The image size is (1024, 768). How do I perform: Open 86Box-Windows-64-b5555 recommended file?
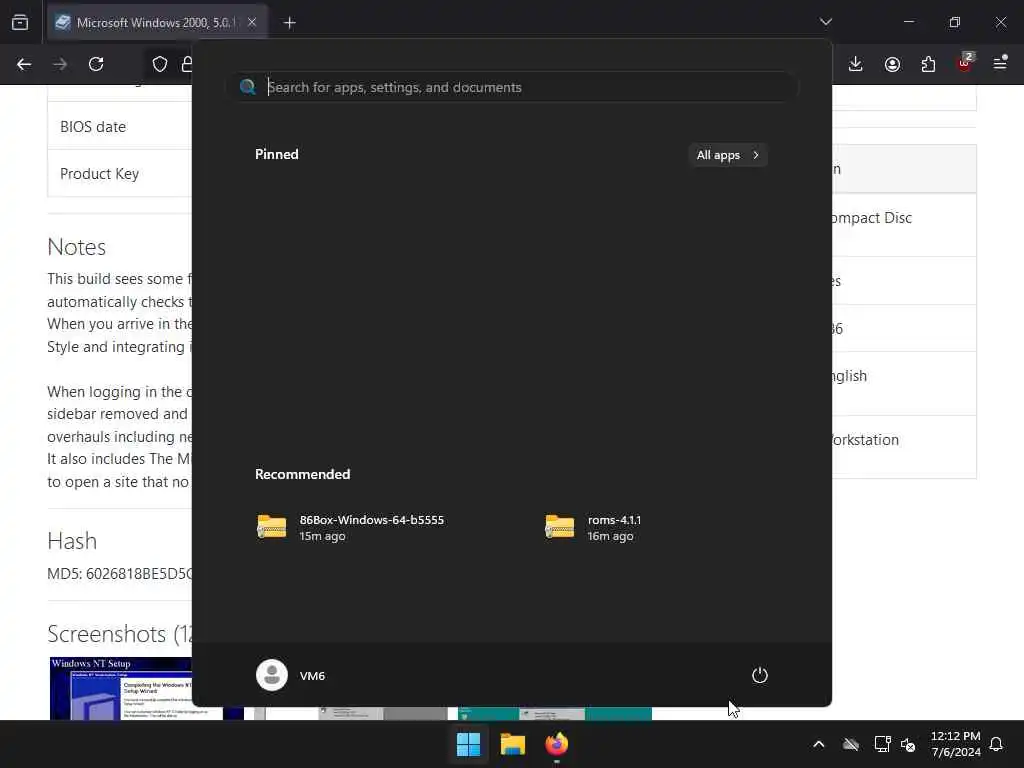coord(350,528)
